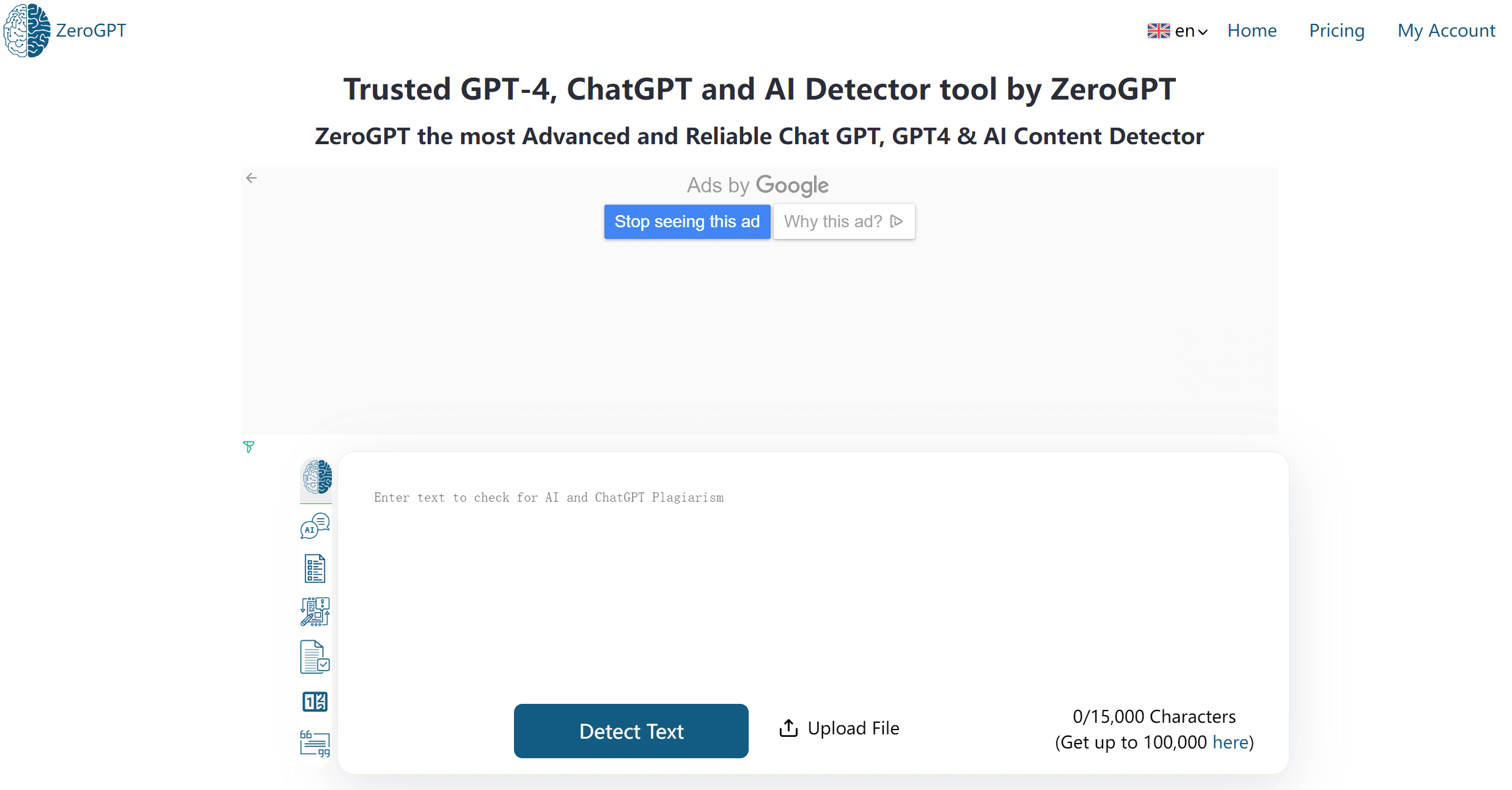Open the Home menu item

1252,30
